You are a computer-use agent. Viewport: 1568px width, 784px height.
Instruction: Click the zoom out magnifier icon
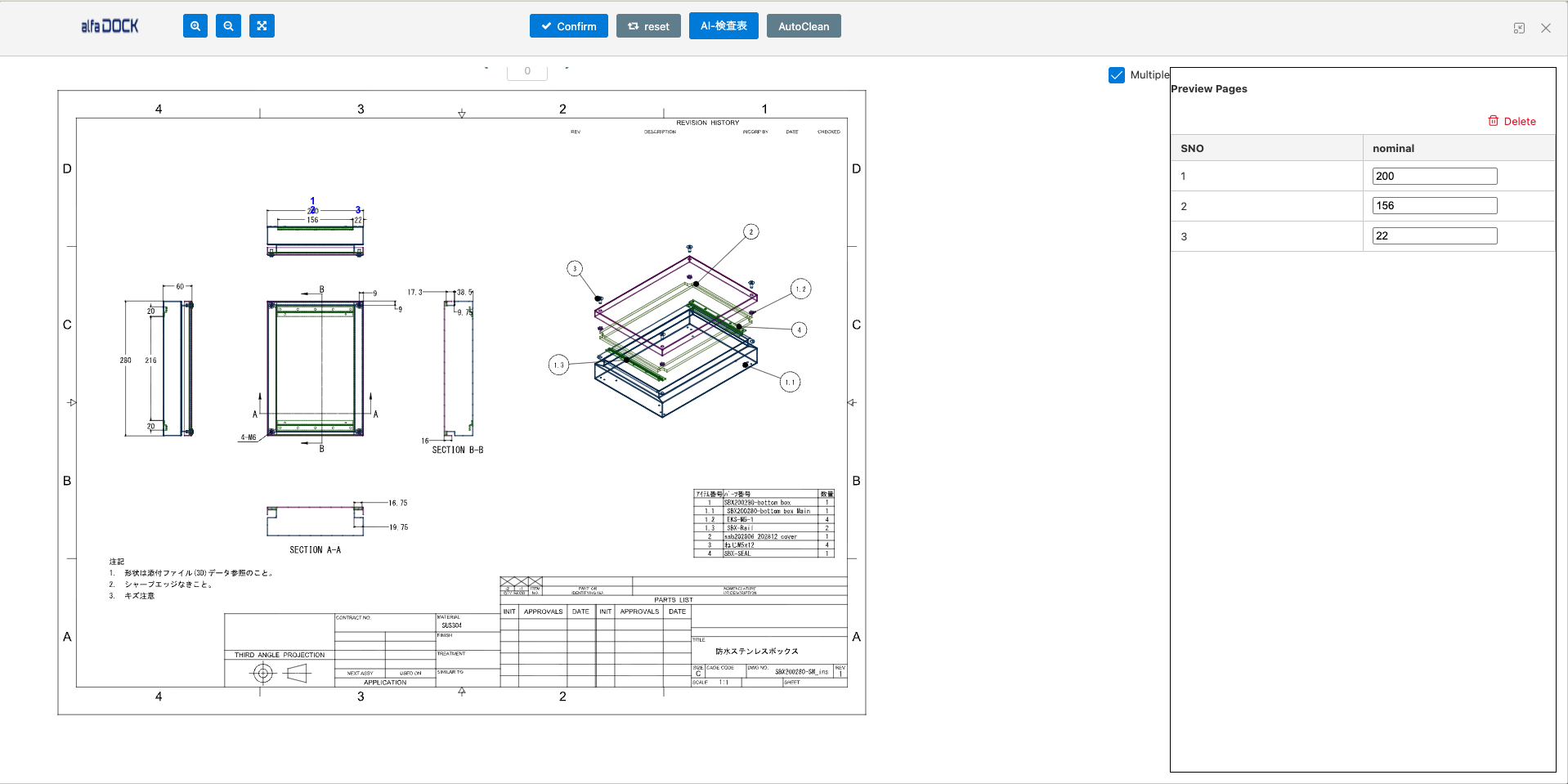pos(228,26)
